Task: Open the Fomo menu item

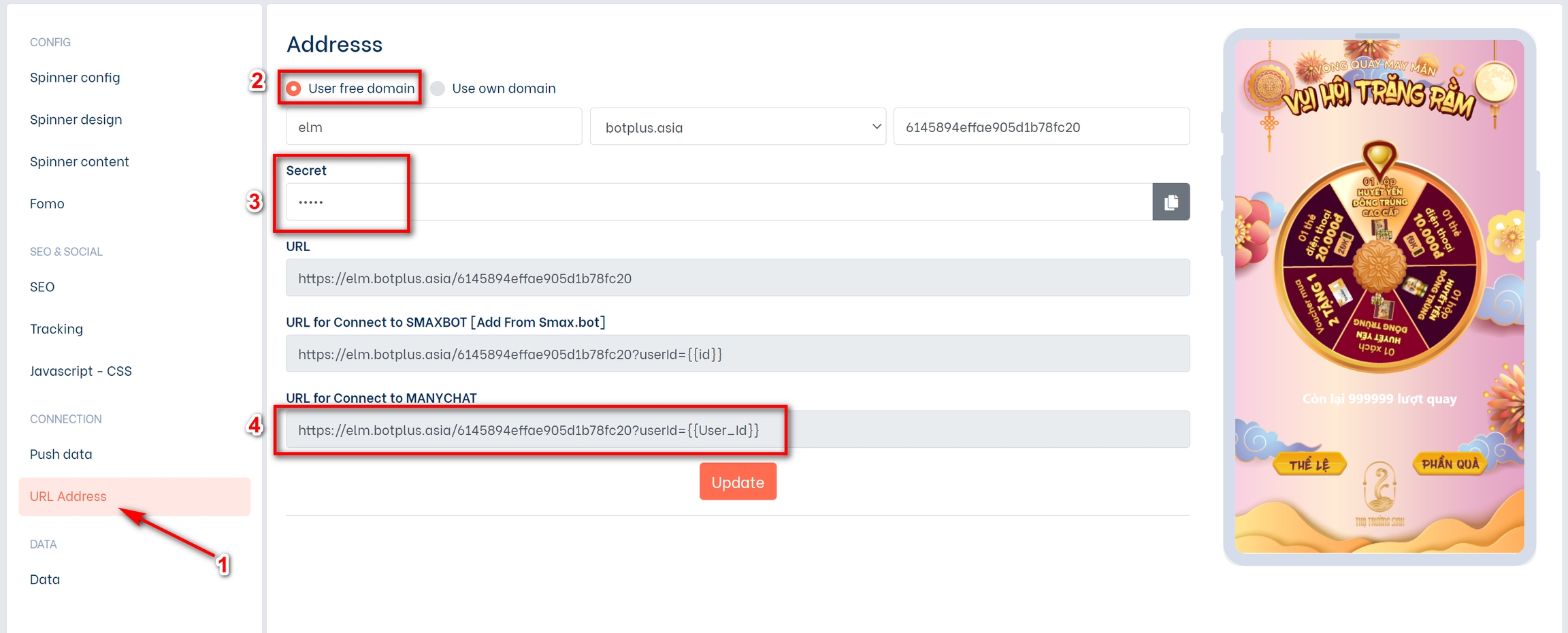Action: pos(47,204)
